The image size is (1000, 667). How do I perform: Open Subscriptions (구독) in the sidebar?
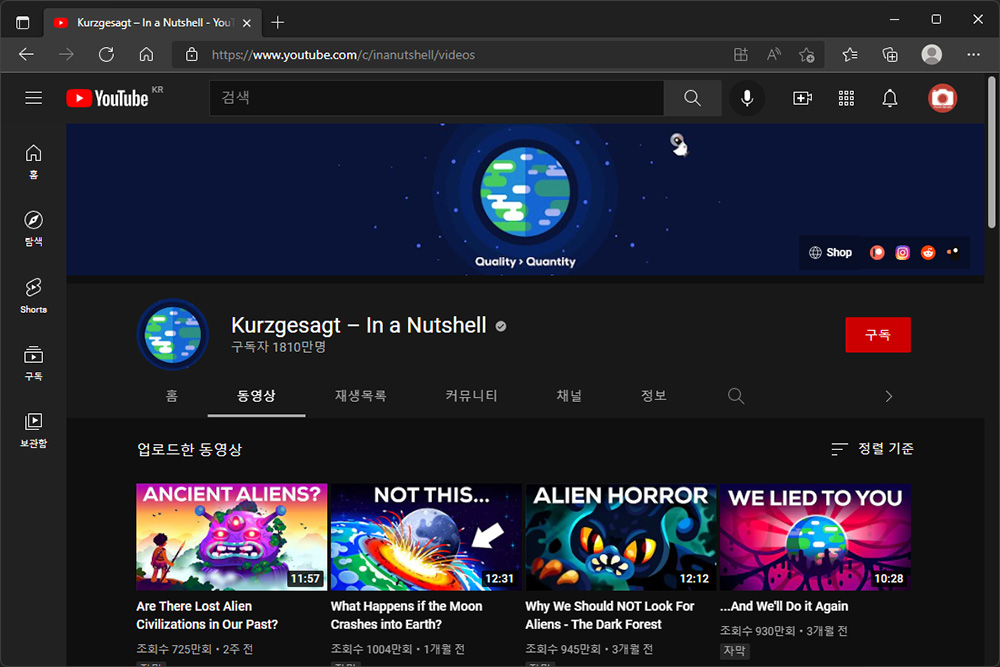point(34,363)
